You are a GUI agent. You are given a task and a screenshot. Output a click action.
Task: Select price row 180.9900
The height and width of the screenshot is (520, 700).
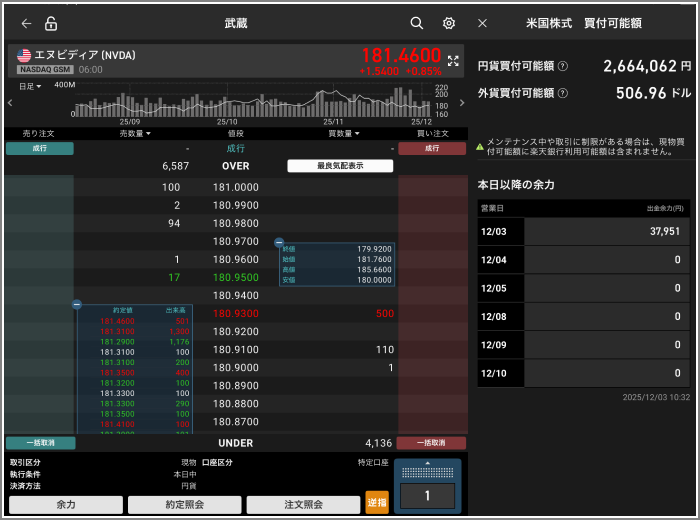point(236,205)
